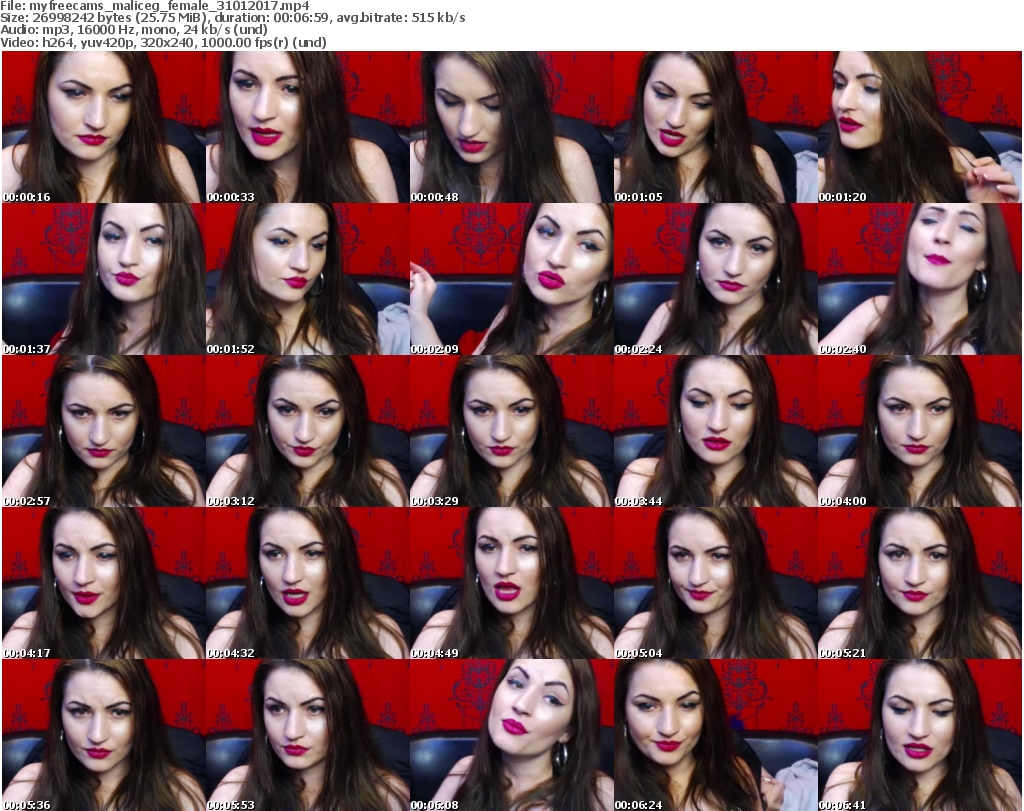Click the thumbnail at timestamp 00:00:16
1024x811 pixels.
(x=102, y=127)
